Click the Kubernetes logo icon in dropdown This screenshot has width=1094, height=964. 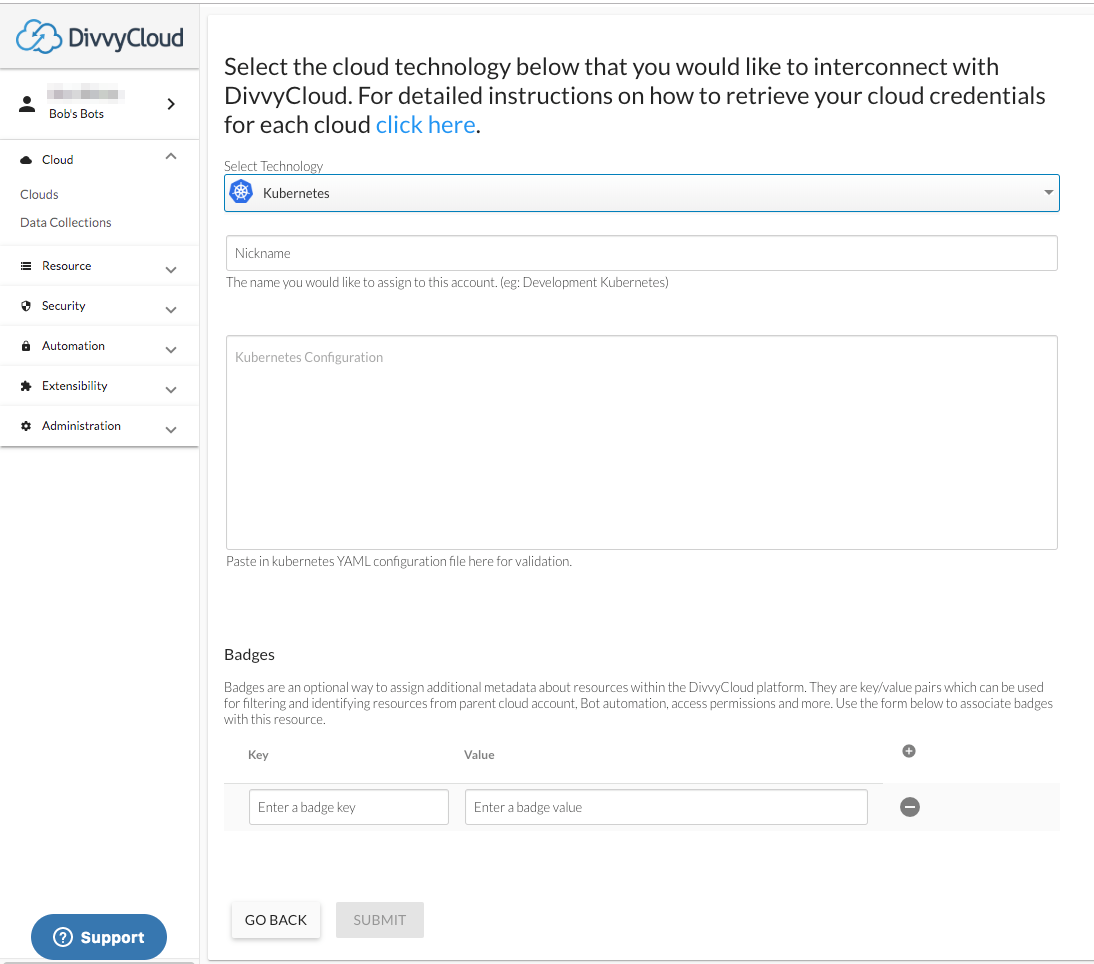coord(241,192)
